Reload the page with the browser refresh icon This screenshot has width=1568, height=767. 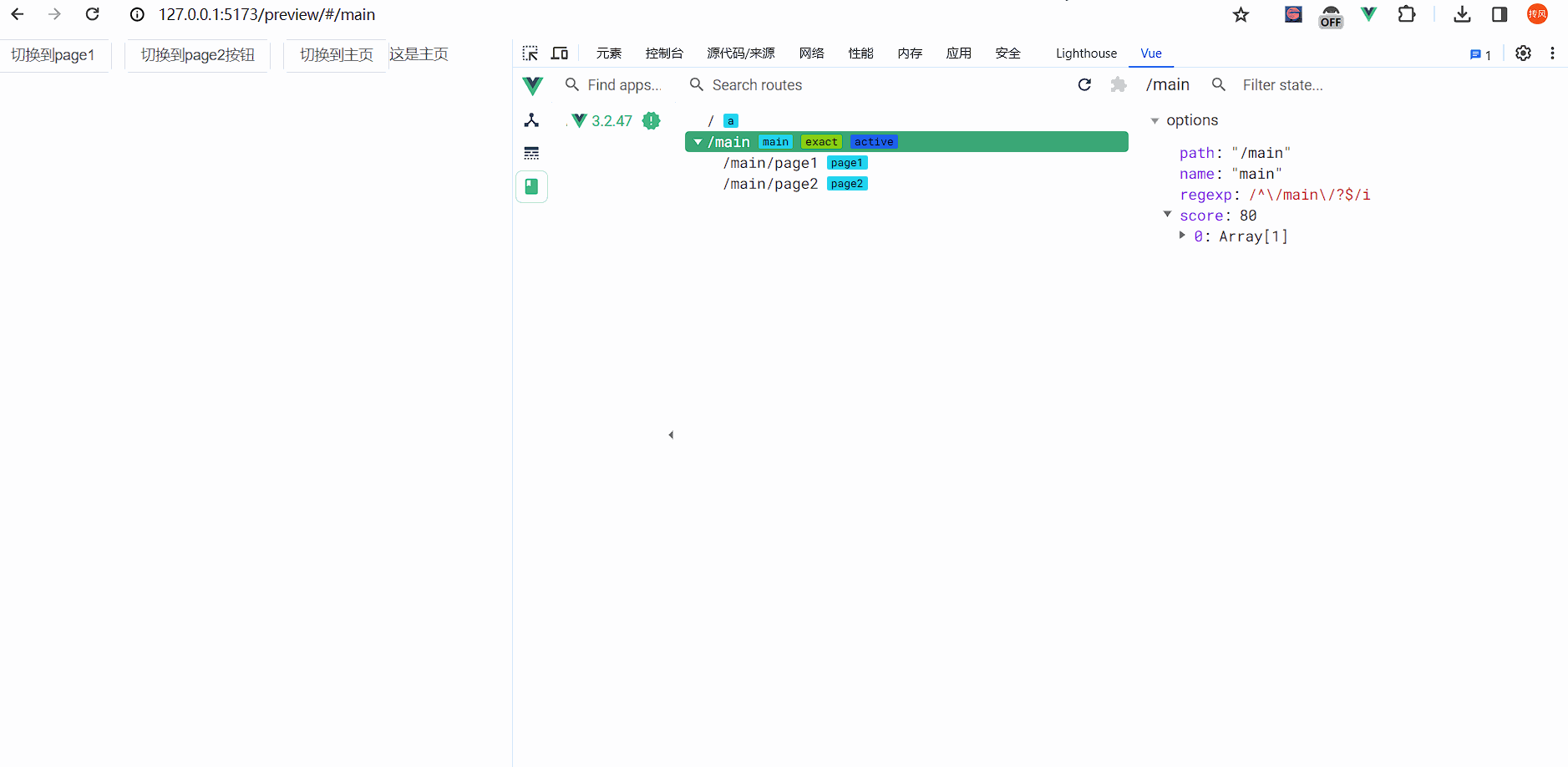93,14
